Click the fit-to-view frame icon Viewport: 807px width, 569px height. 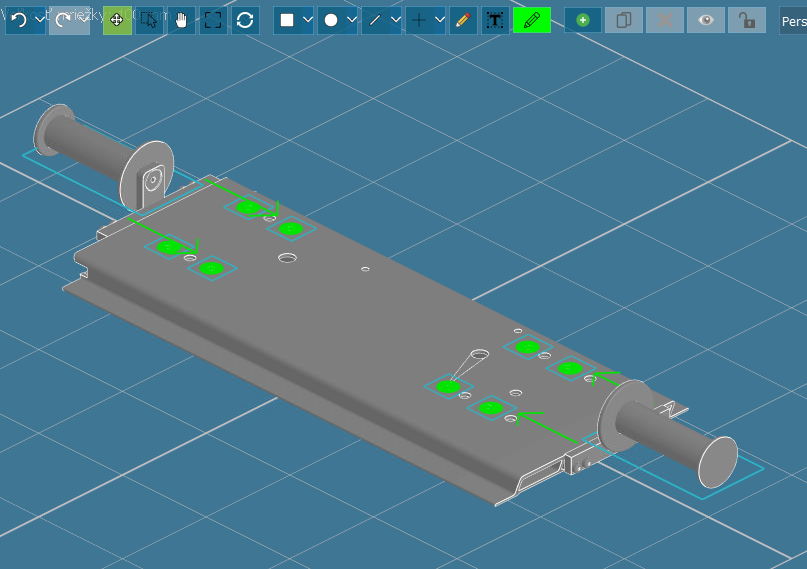click(x=213, y=20)
